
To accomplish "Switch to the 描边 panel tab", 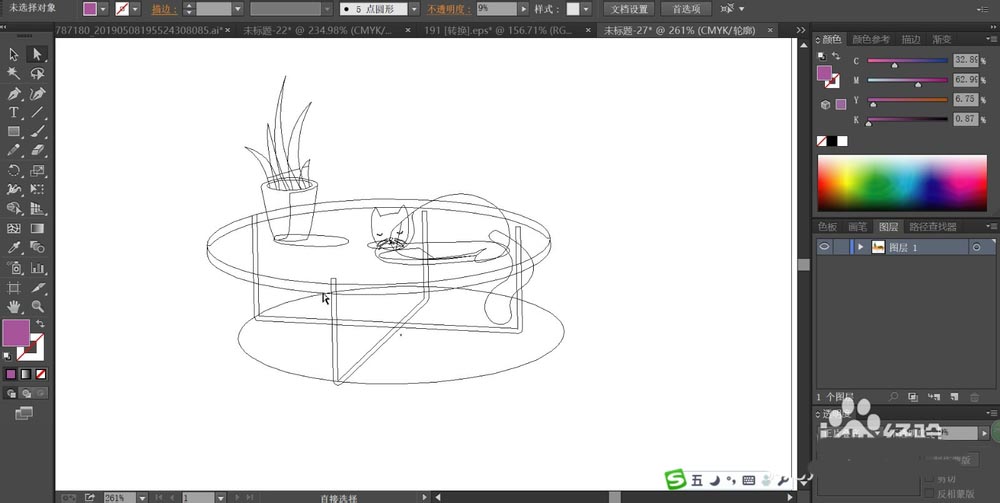I will [911, 40].
